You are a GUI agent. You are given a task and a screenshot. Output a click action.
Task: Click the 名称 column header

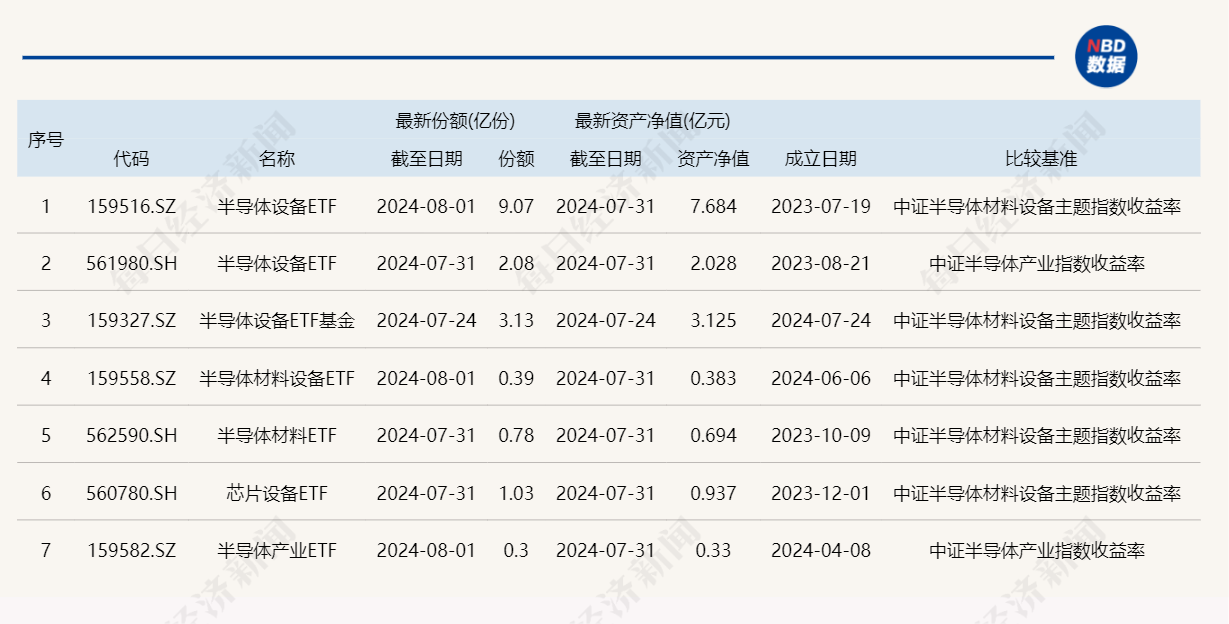[x=277, y=158]
